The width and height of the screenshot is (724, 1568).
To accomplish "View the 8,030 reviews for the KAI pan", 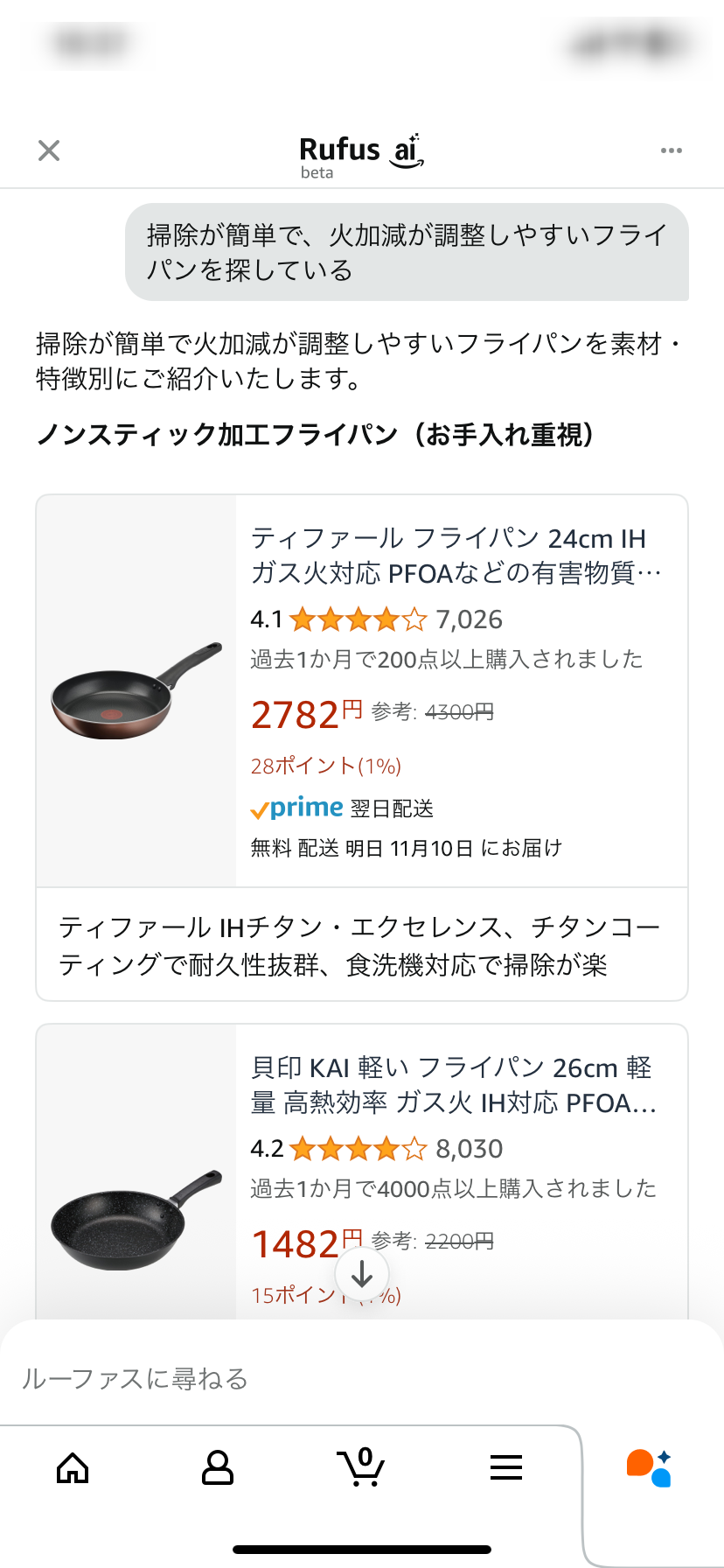I will click(x=470, y=1149).
